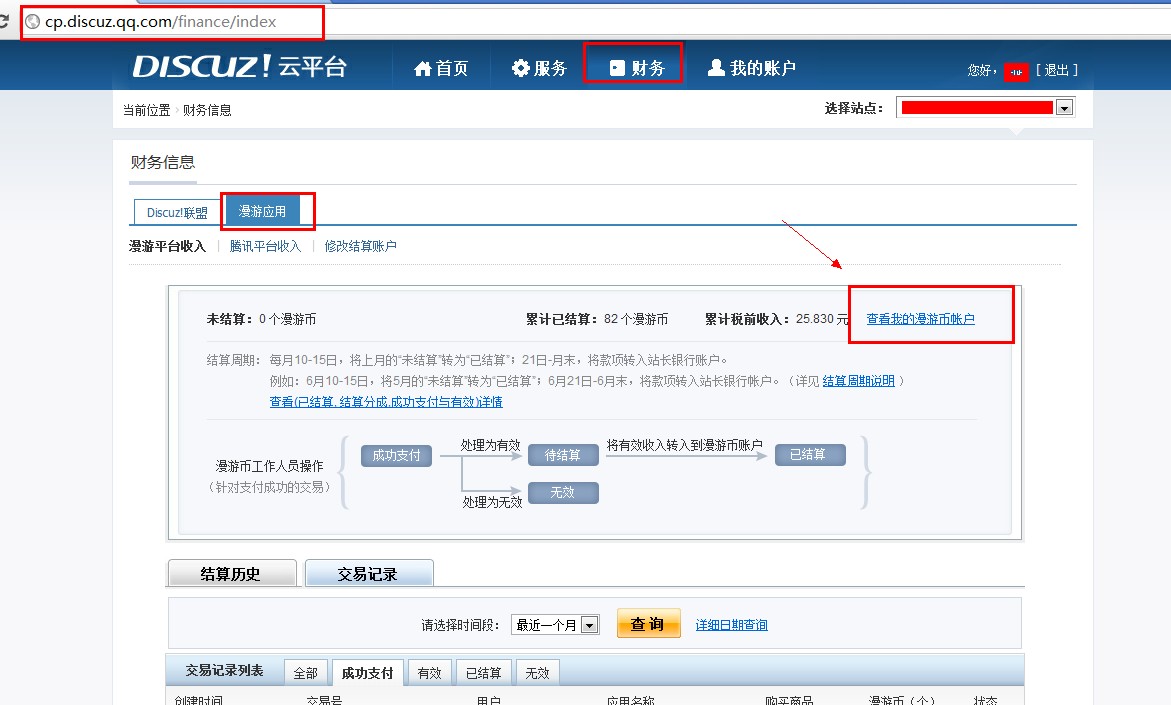1171x705 pixels.
Task: Click the 累计已结算: 82 个漫游币 text
Action: point(597,319)
